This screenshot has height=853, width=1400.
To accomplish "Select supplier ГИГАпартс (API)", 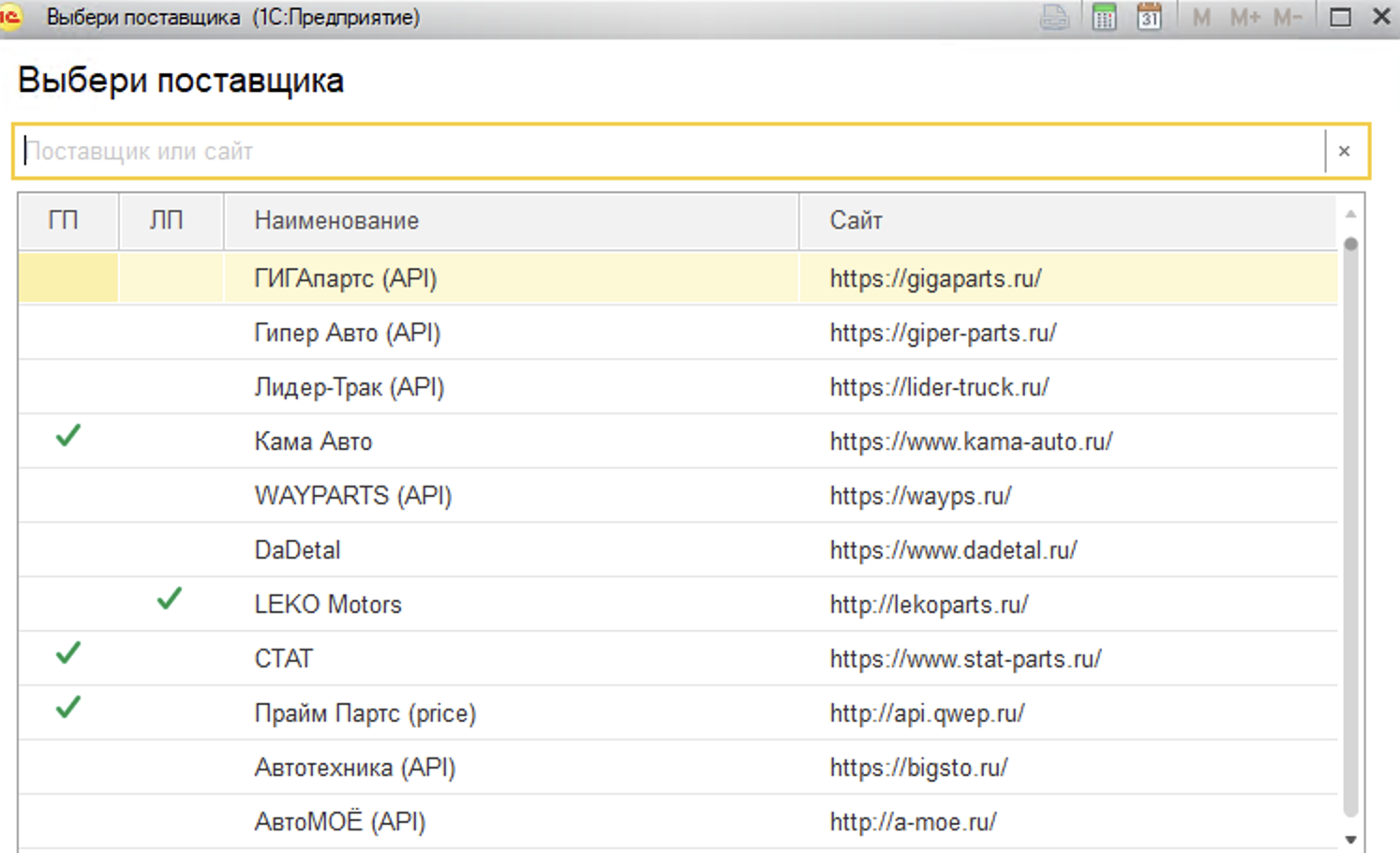I will pyautogui.click(x=346, y=278).
